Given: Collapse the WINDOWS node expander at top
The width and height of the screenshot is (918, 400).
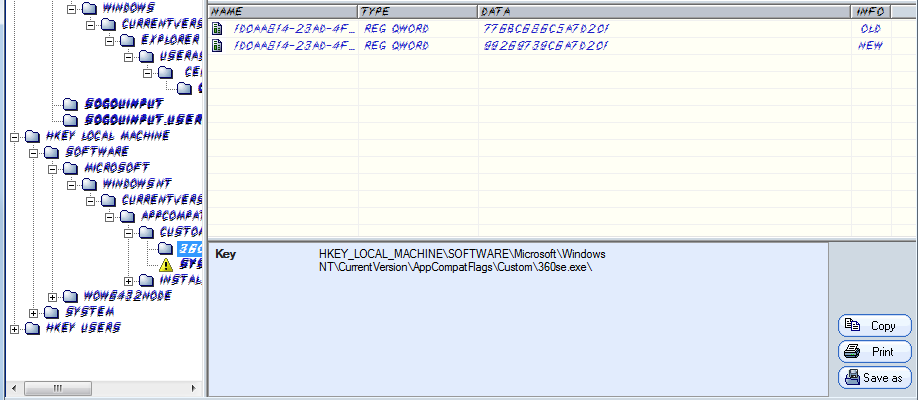Looking at the screenshot, I should coord(71,9).
